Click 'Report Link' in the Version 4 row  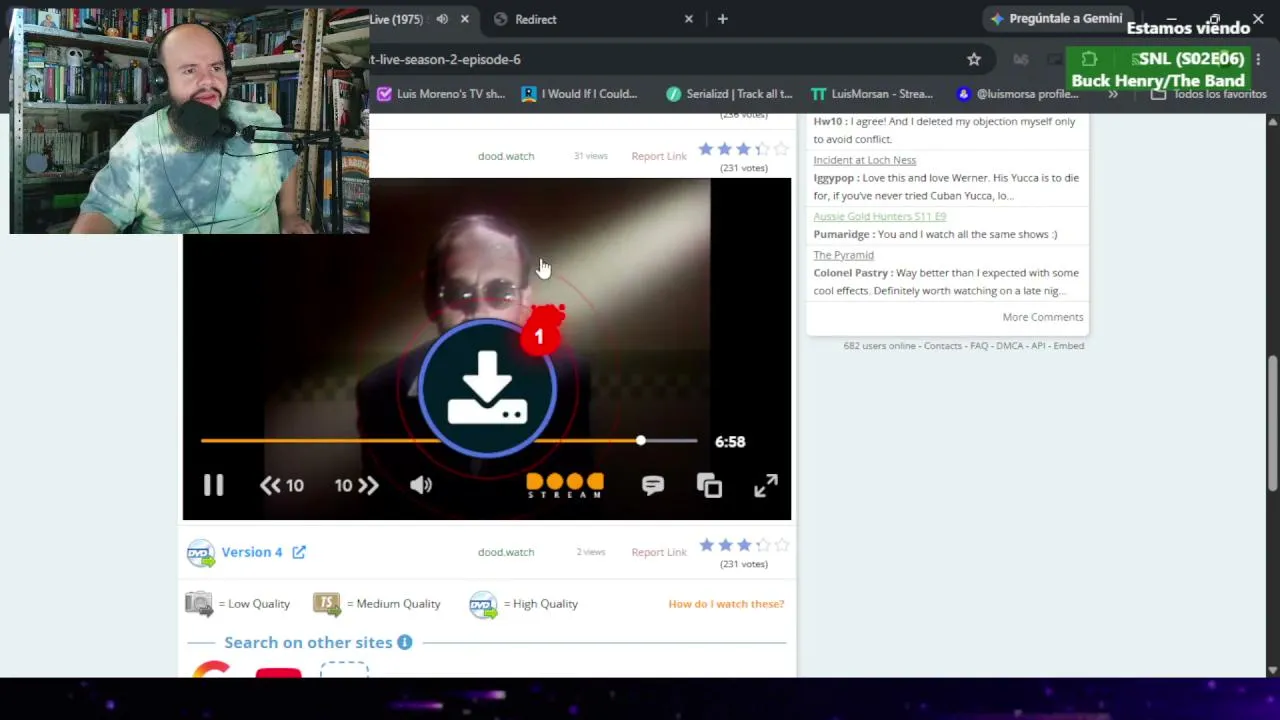pyautogui.click(x=659, y=552)
